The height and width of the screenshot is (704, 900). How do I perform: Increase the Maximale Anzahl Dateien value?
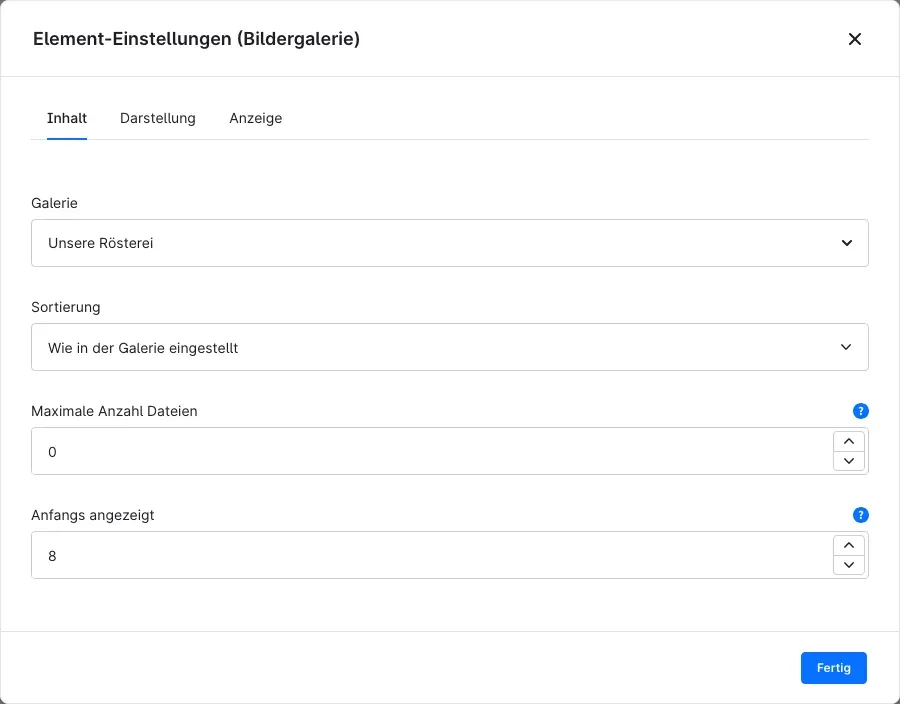pos(849,441)
